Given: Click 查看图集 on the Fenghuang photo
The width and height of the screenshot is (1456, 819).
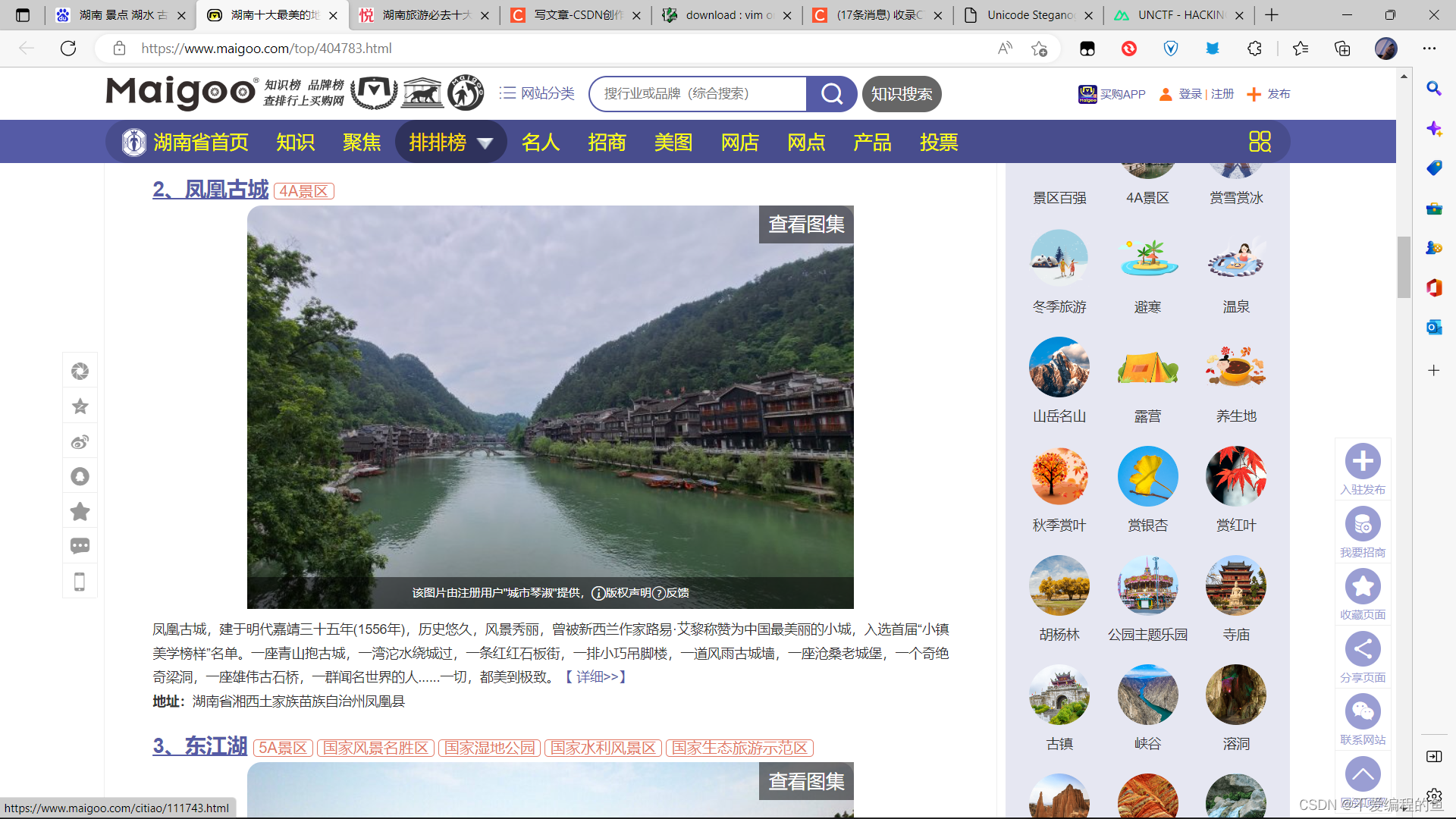Looking at the screenshot, I should pos(806,224).
